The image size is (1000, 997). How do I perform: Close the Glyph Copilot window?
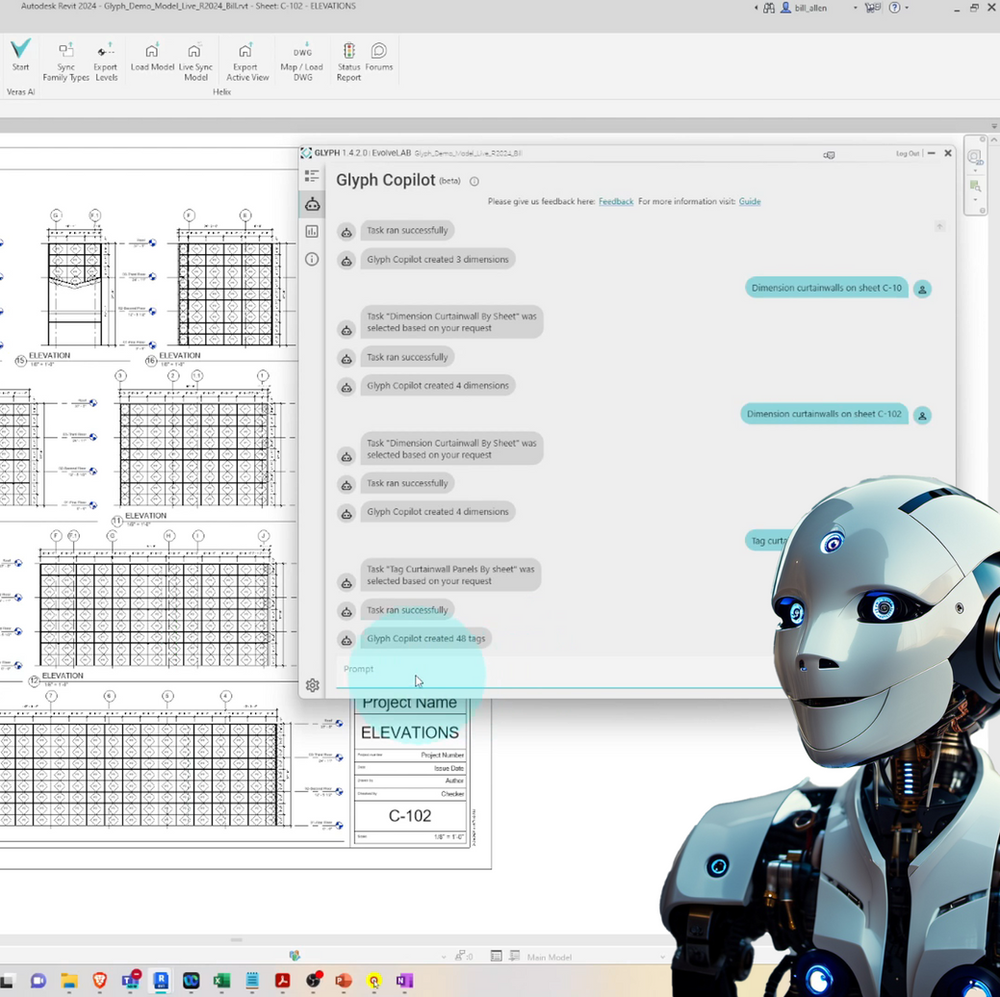click(x=948, y=153)
